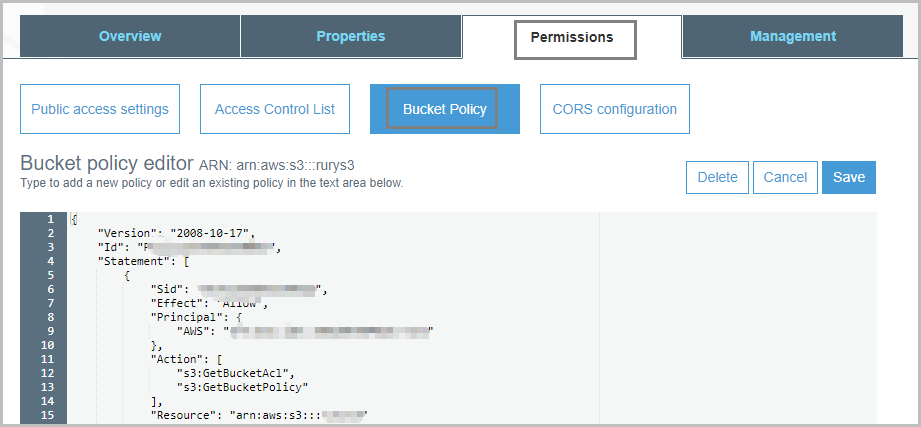Delete the bucket policy
921x427 pixels.
(x=717, y=178)
